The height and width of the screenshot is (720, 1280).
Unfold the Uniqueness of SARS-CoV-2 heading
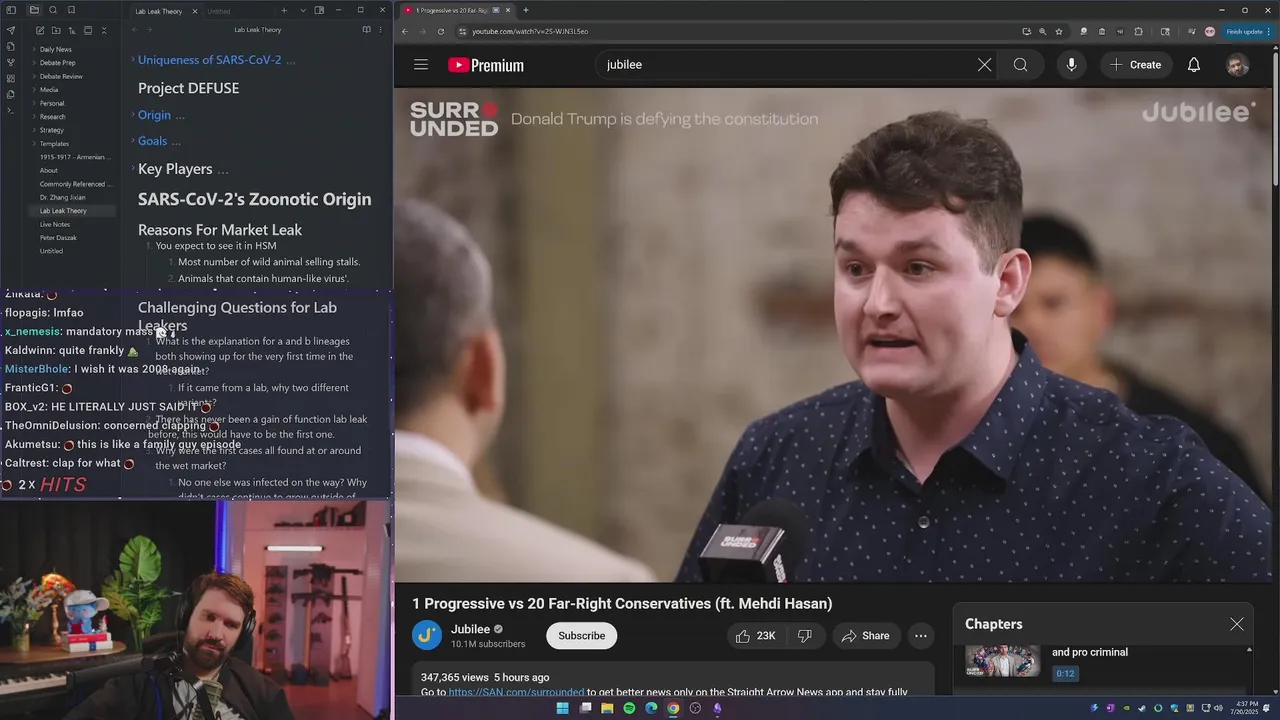[133, 60]
